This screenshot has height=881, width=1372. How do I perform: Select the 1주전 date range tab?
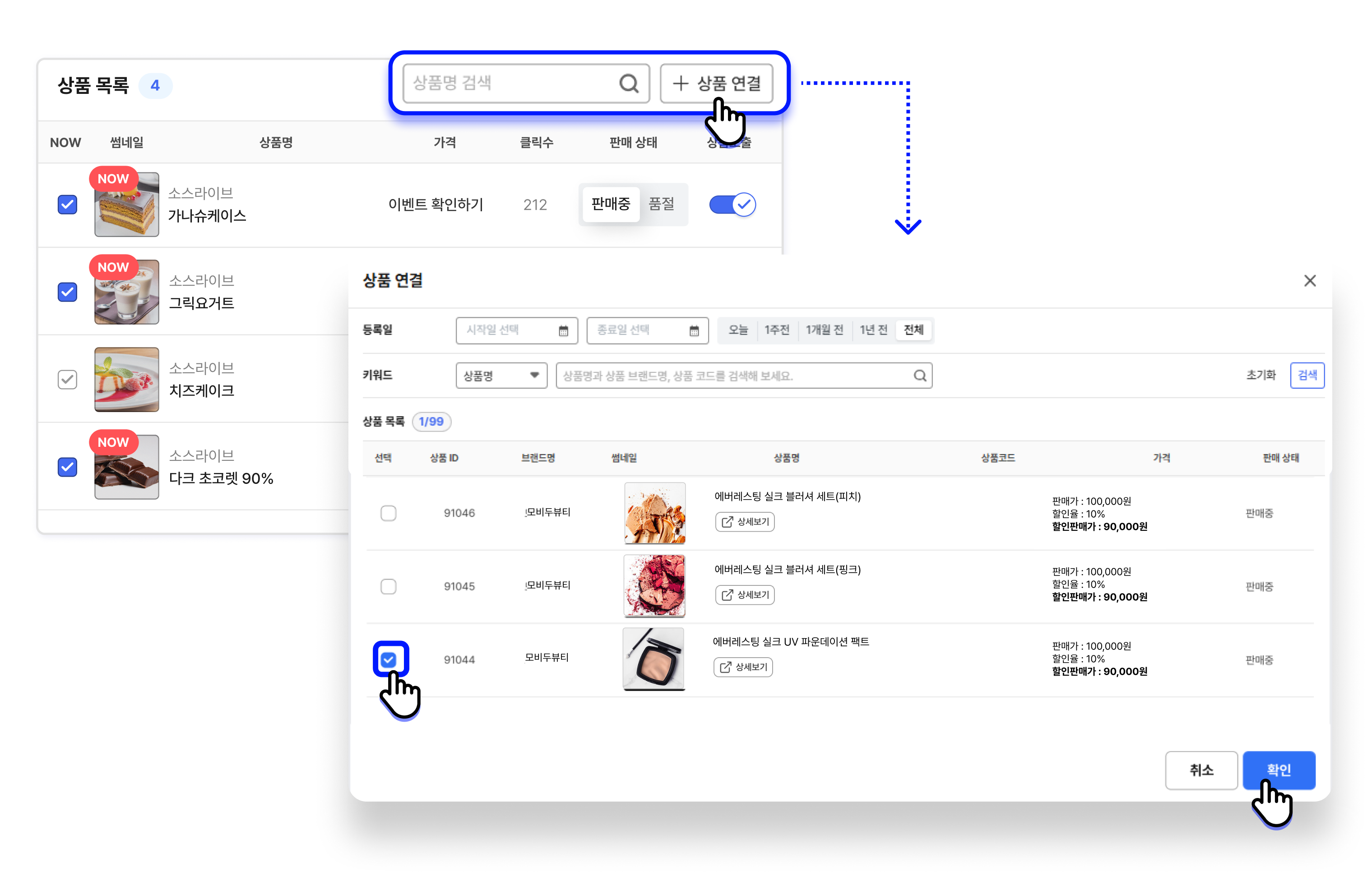[777, 330]
